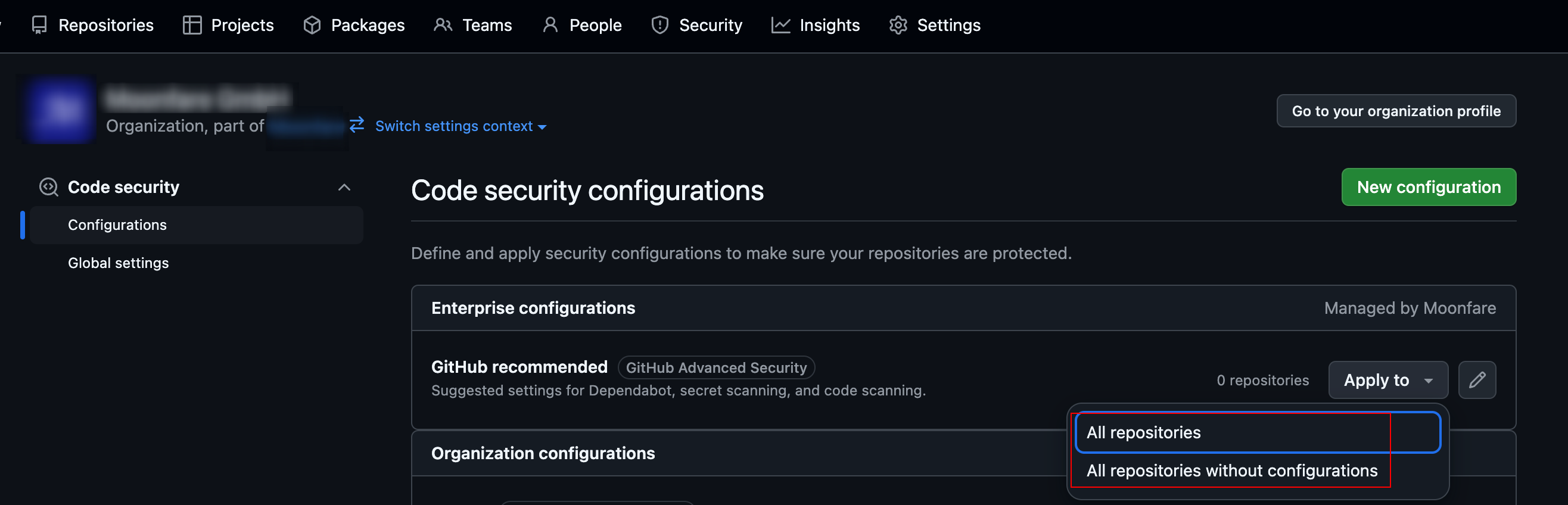
Task: Click the Projects table icon
Action: click(x=192, y=25)
